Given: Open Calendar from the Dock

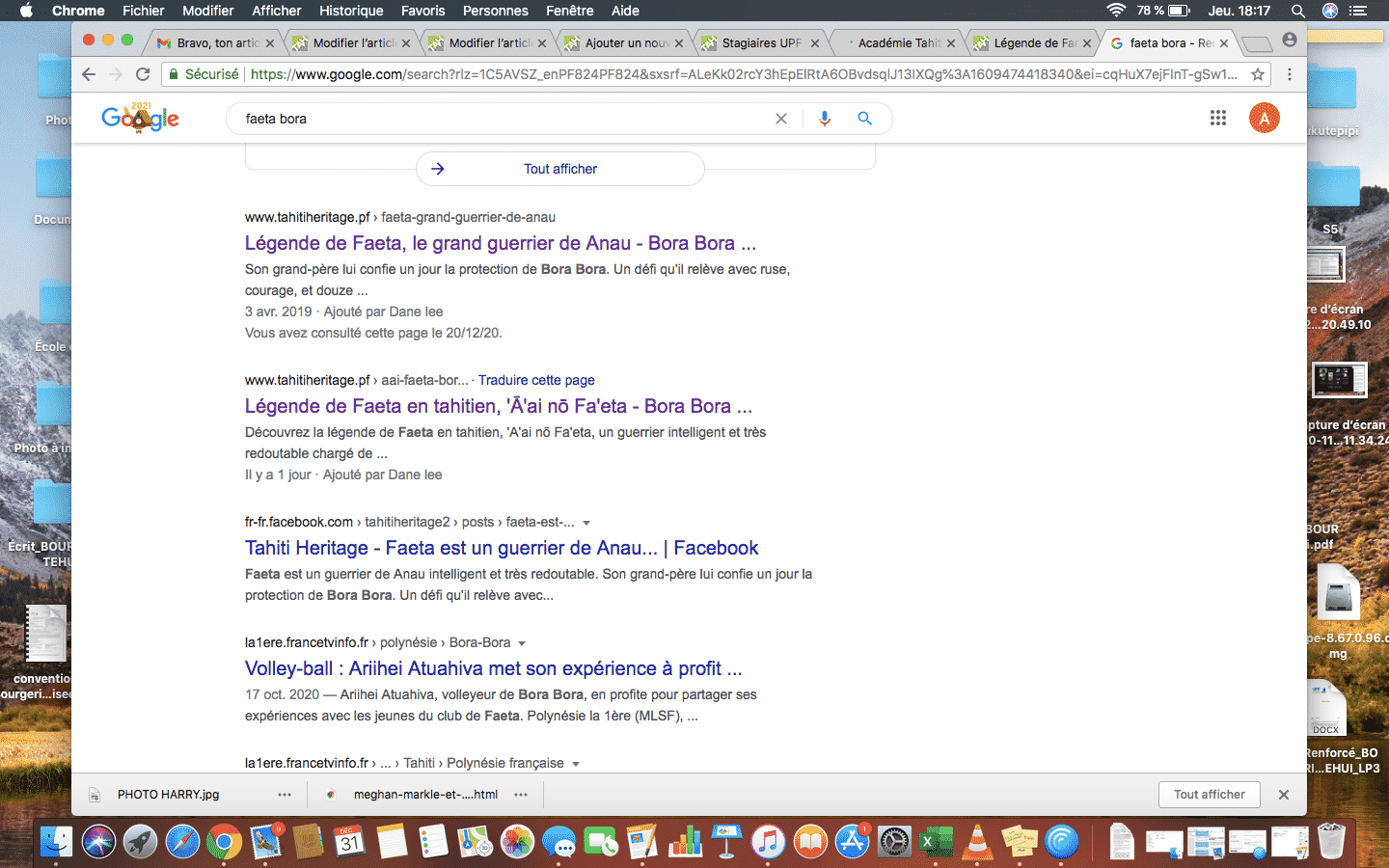Looking at the screenshot, I should tap(350, 842).
